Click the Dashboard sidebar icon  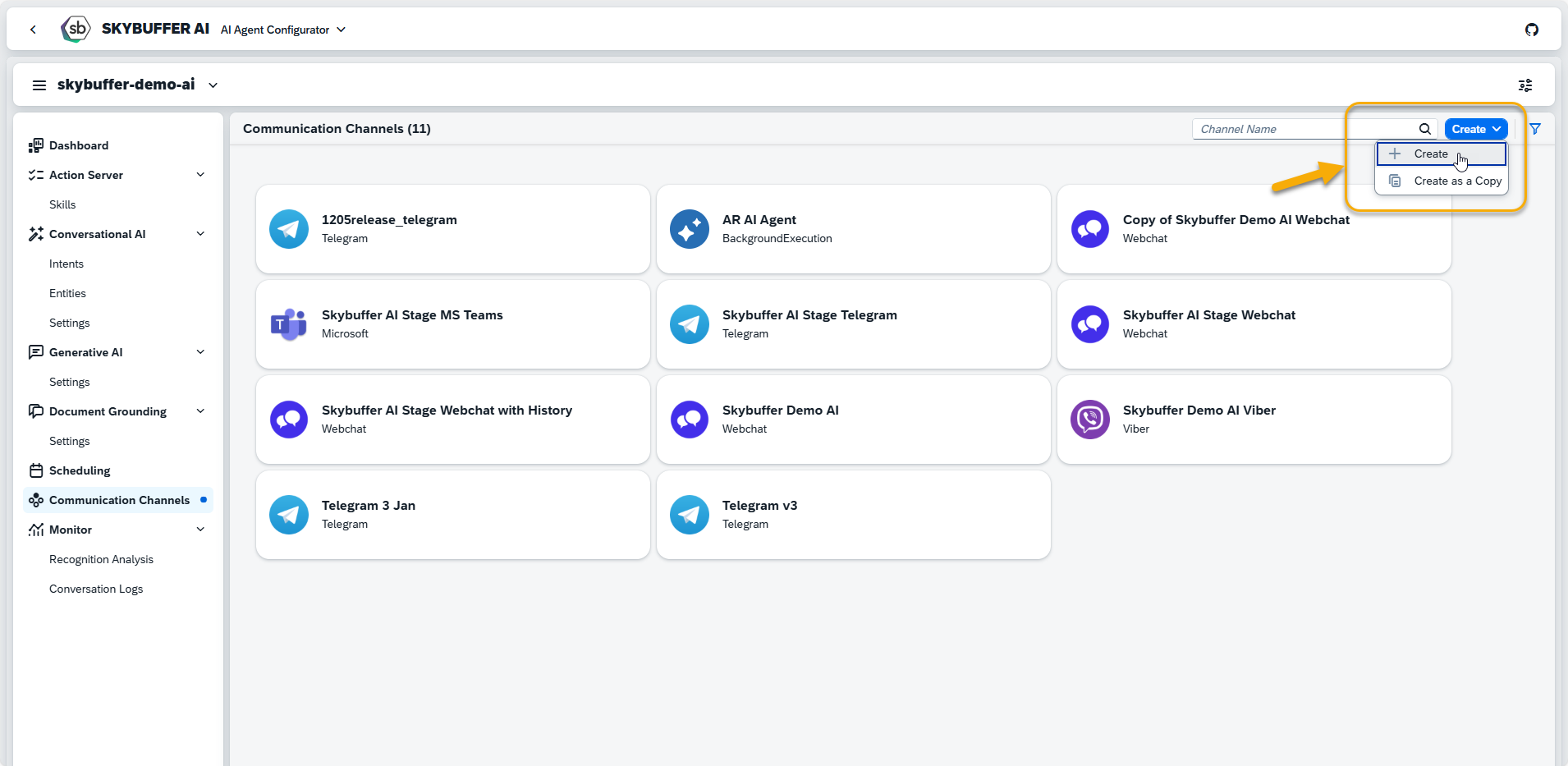tap(35, 145)
